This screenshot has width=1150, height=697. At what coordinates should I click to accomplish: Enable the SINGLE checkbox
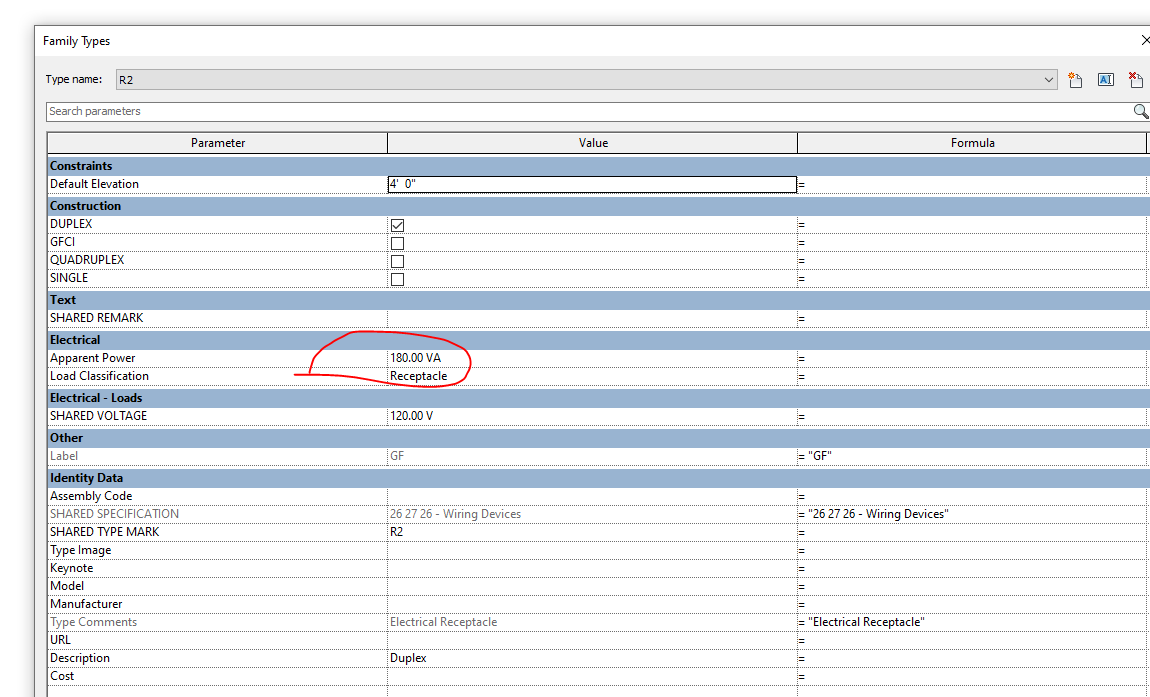(x=397, y=279)
